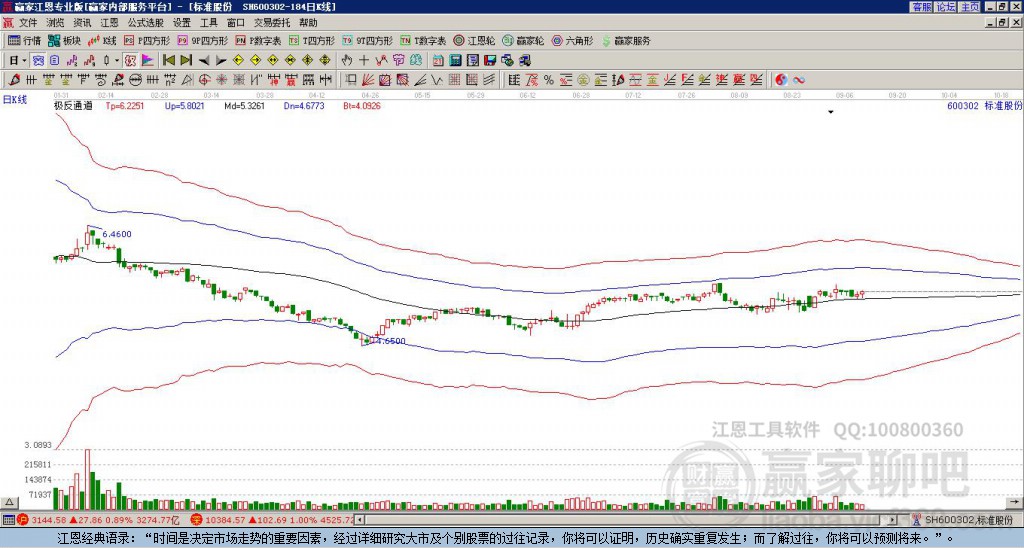Open the 六角形 hexagon chart tool
1024x548 pixels.
(572, 40)
